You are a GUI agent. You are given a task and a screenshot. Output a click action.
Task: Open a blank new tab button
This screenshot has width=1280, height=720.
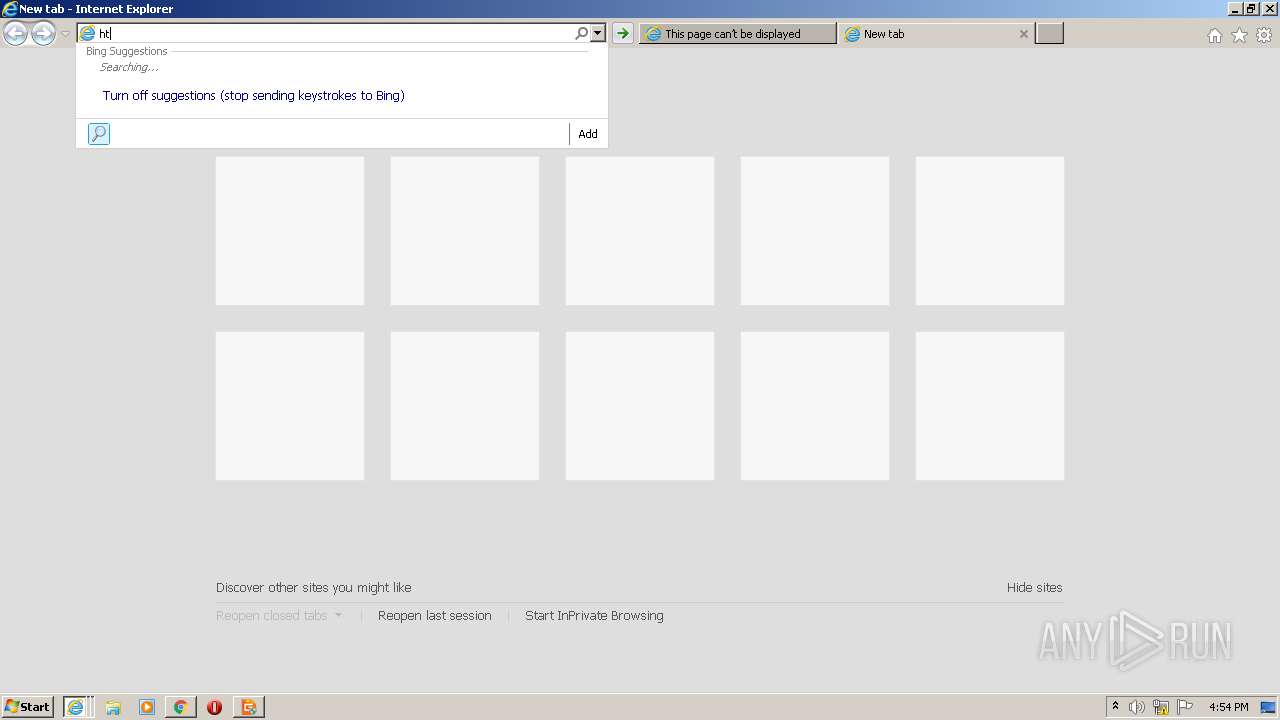click(1049, 34)
